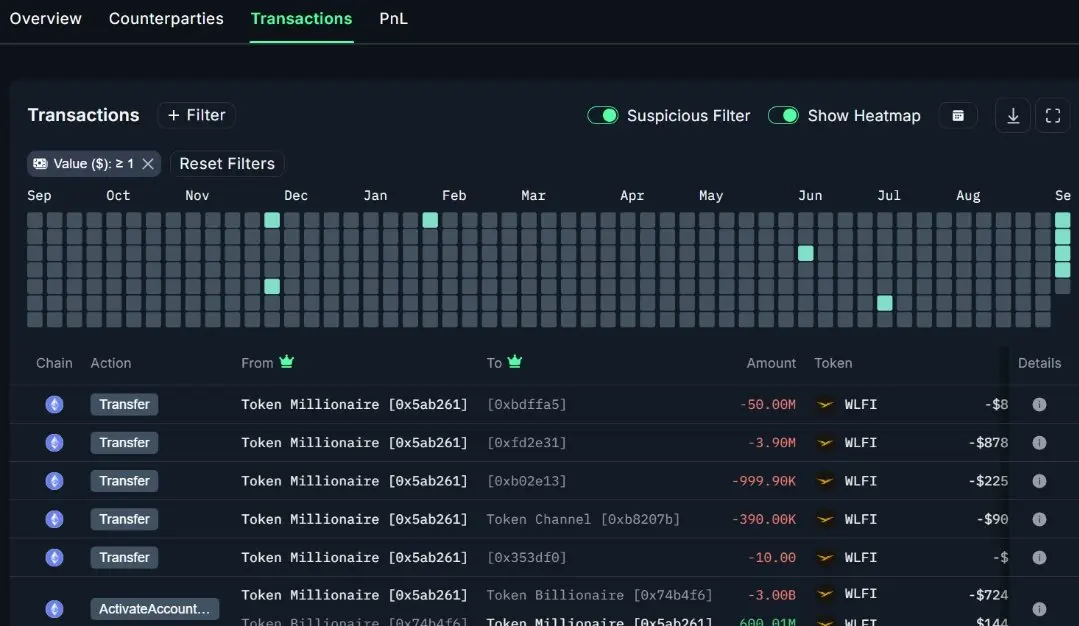Expand the panel to fullscreen
This screenshot has height=626, width=1079.
click(1053, 116)
